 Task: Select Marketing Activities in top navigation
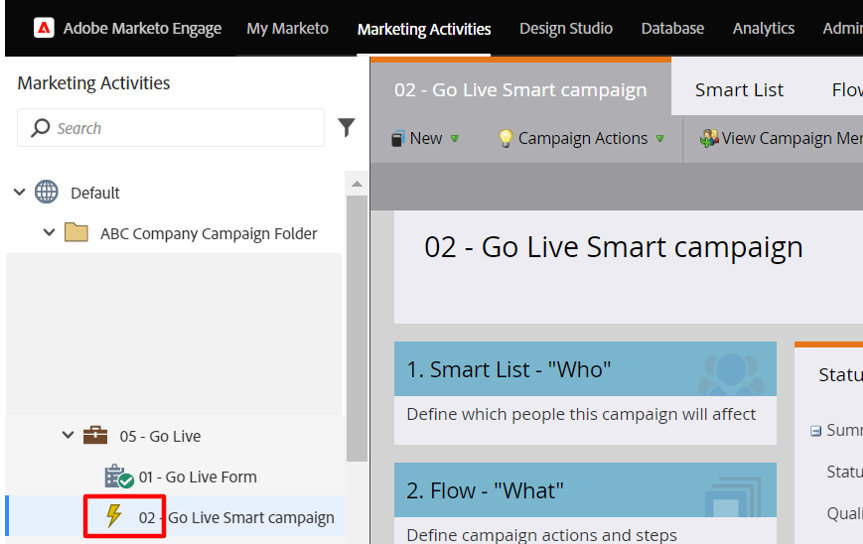424,29
